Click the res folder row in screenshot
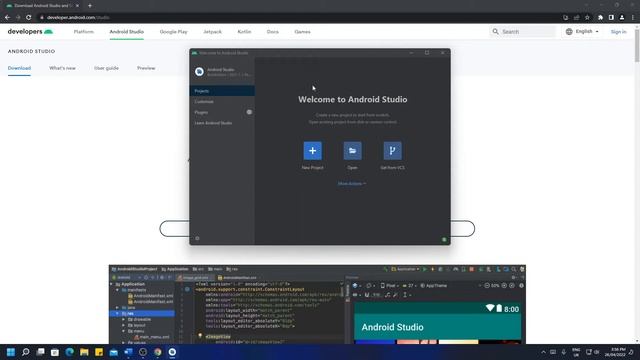Image resolution: width=640 pixels, height=360 pixels. 142,313
